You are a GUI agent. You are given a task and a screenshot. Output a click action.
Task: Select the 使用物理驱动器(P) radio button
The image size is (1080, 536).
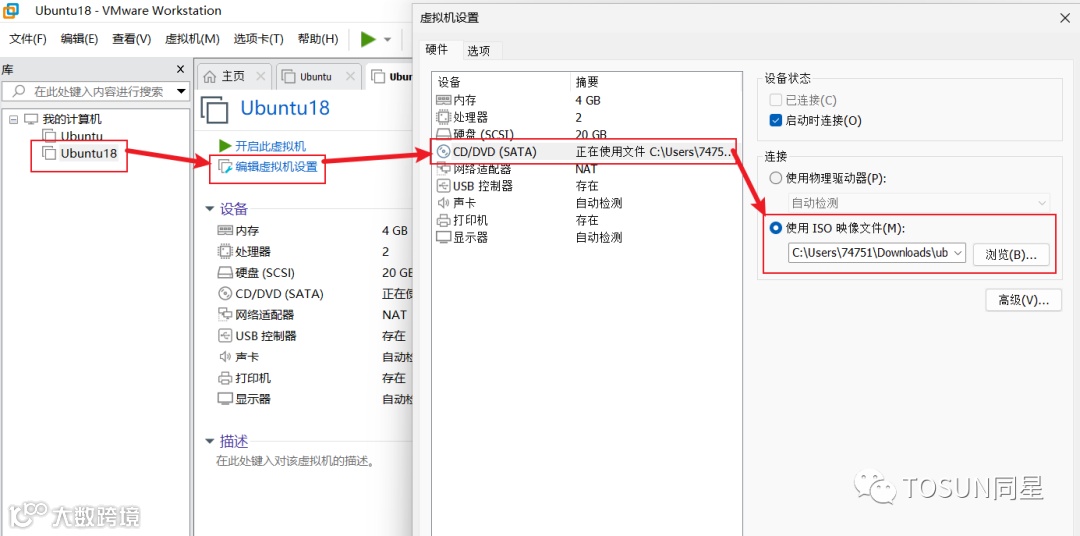[x=776, y=178]
